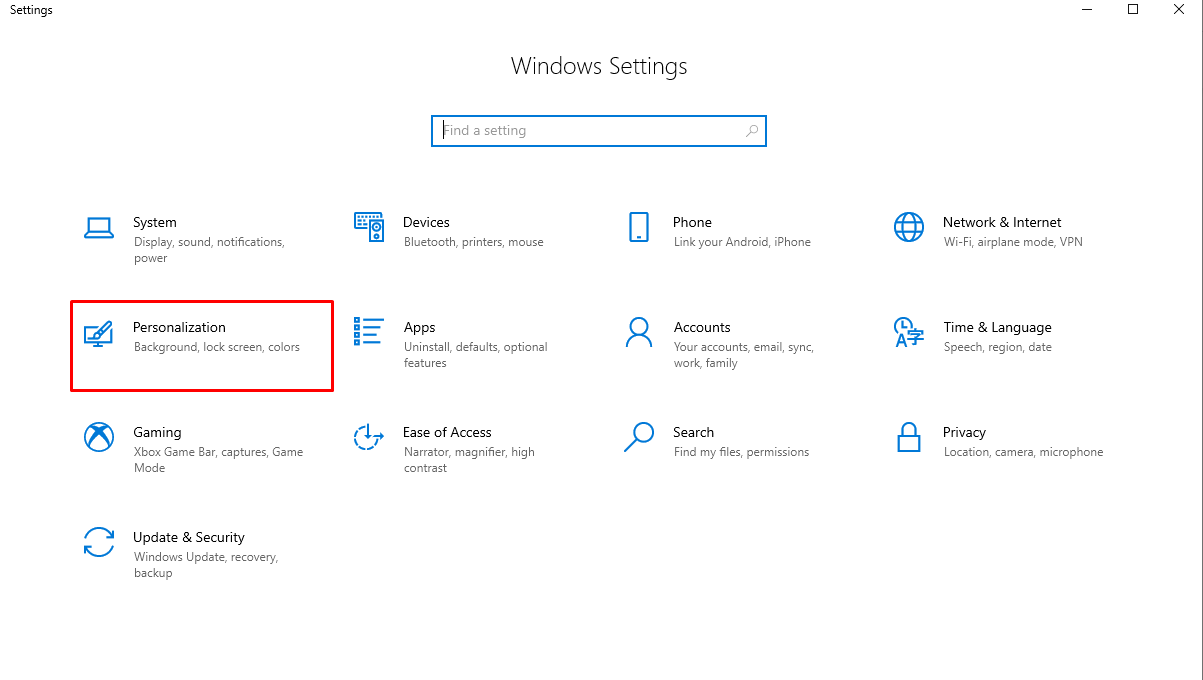Click the Ease of Access icon
Screen dimensions: 1203x680
[x=369, y=437]
